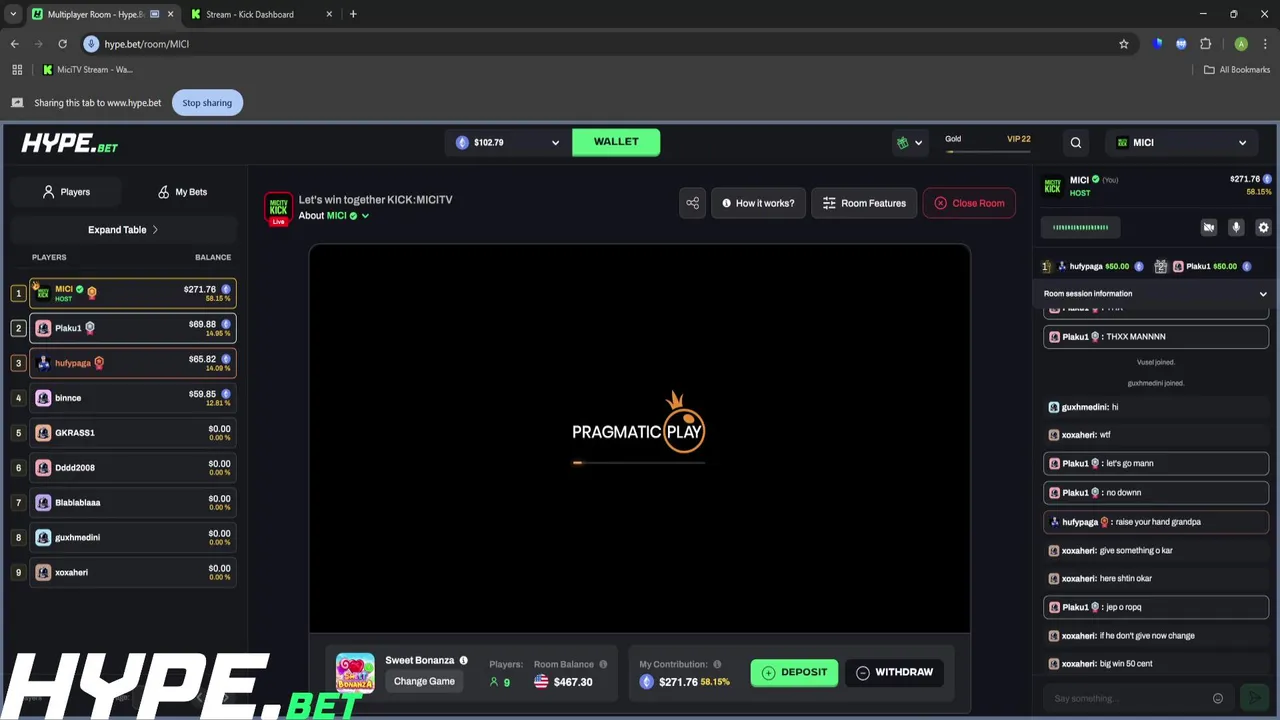Click the green DEPOSIT button
This screenshot has width=1280, height=720.
point(794,672)
